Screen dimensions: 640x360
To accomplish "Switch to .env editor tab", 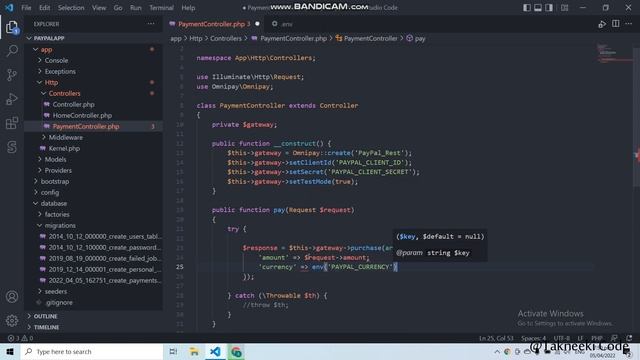I will (282, 24).
